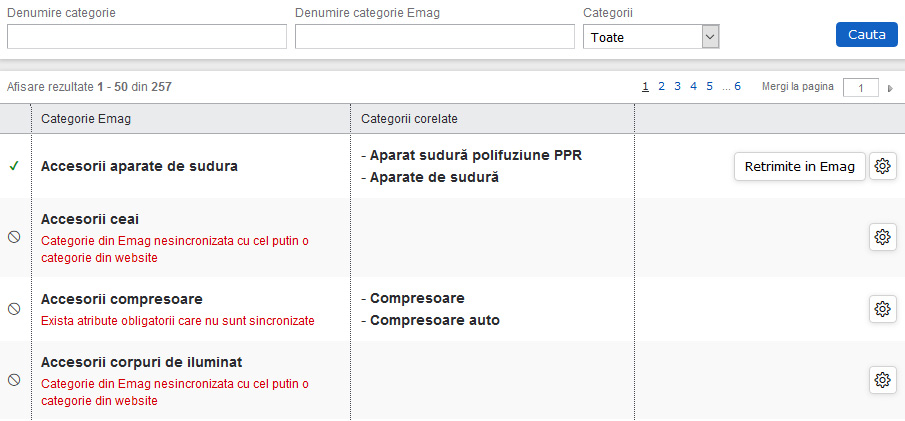
Task: Open settings gear for Accesorii corpuri de iluminat
Action: click(882, 380)
